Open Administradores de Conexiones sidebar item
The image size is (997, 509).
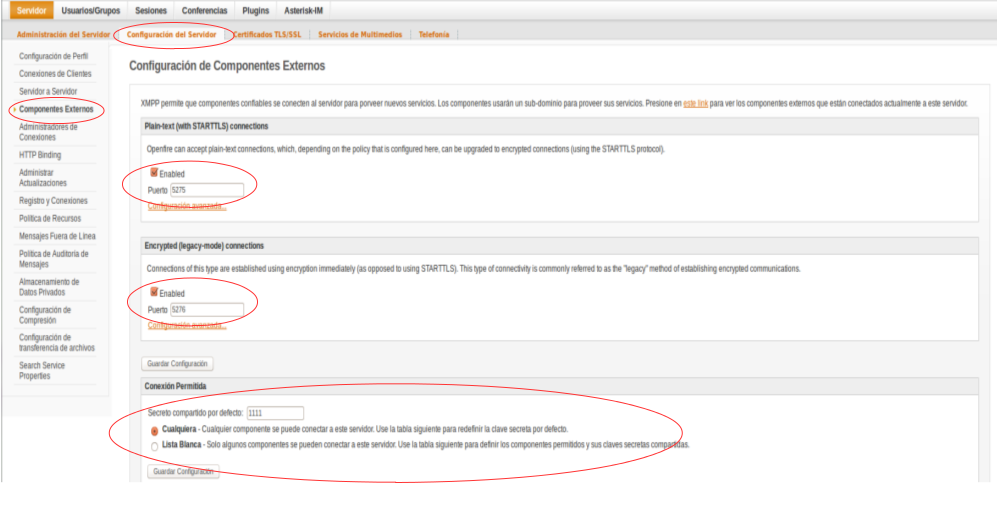(48, 132)
